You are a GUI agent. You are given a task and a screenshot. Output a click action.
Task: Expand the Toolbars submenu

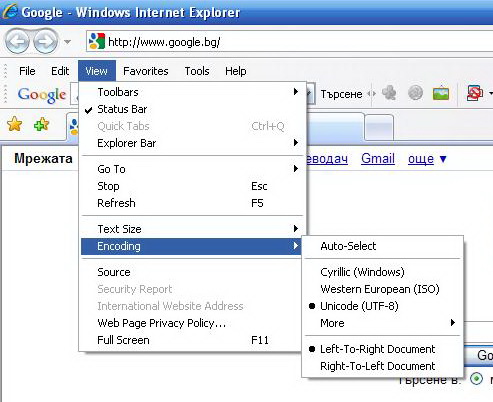pyautogui.click(x=192, y=92)
